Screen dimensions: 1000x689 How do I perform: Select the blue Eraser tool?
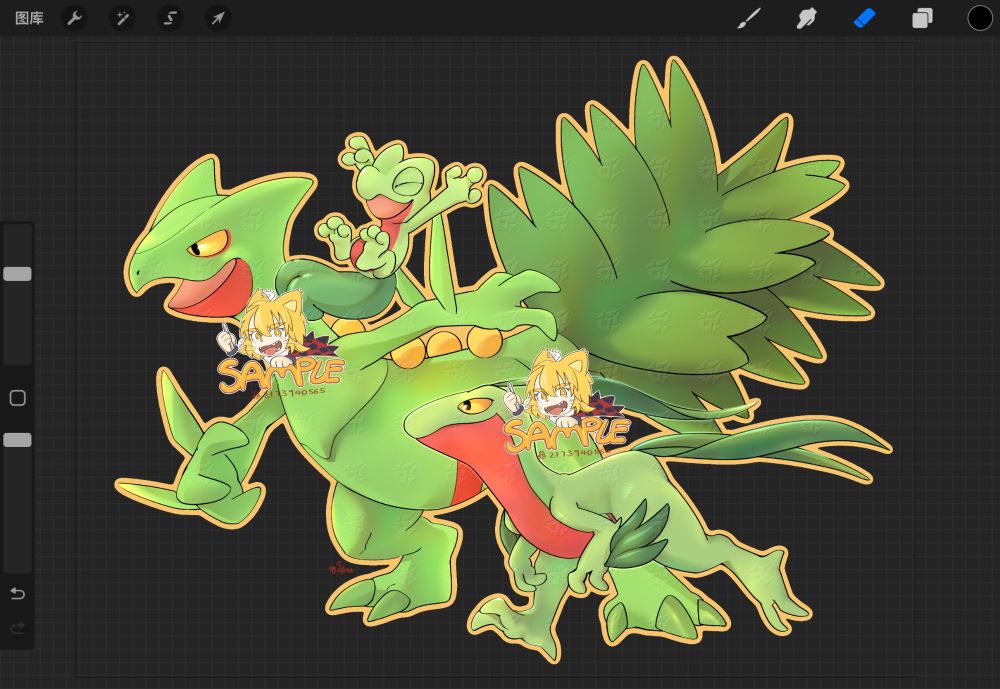(864, 19)
